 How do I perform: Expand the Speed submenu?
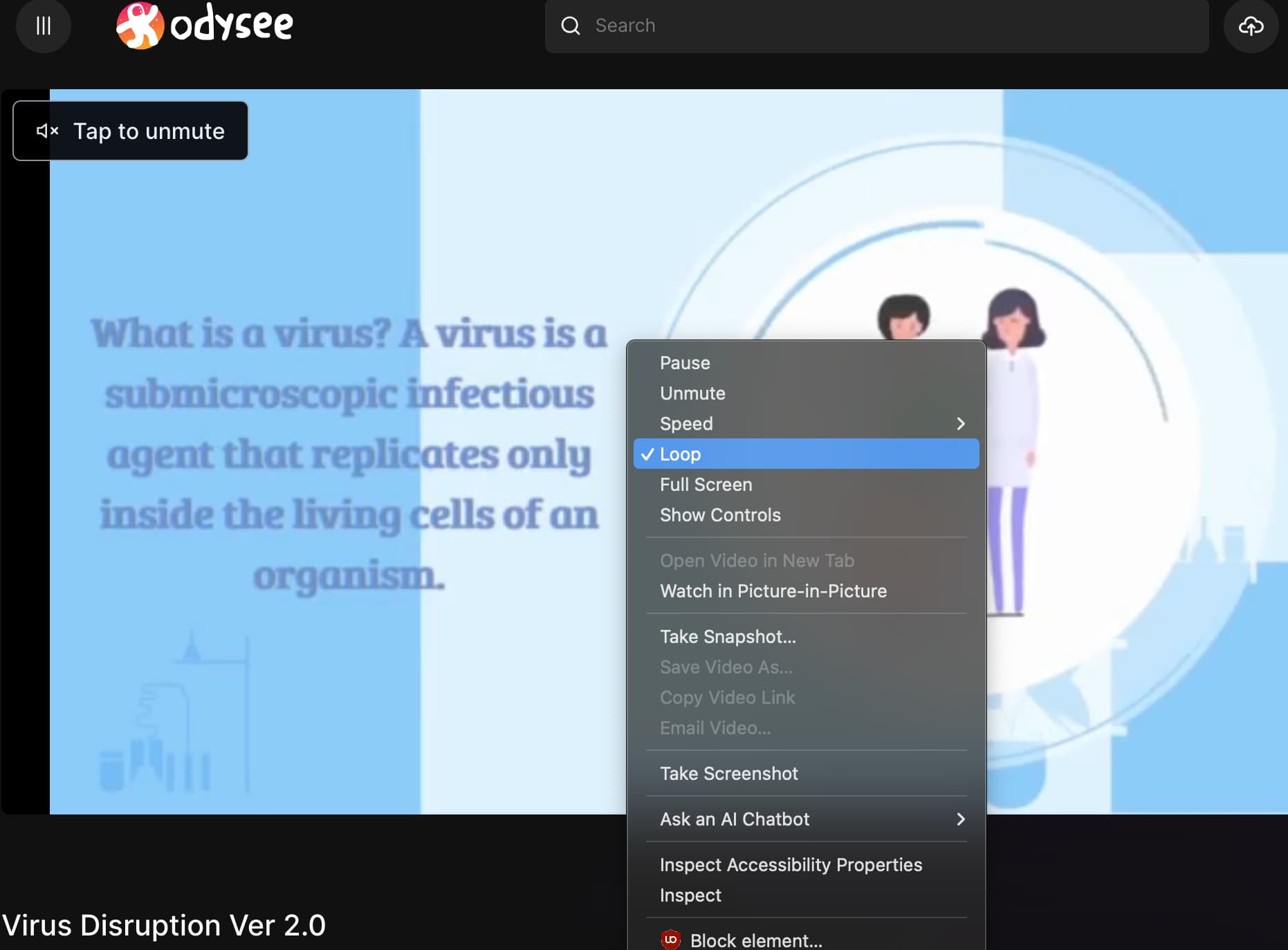click(805, 424)
